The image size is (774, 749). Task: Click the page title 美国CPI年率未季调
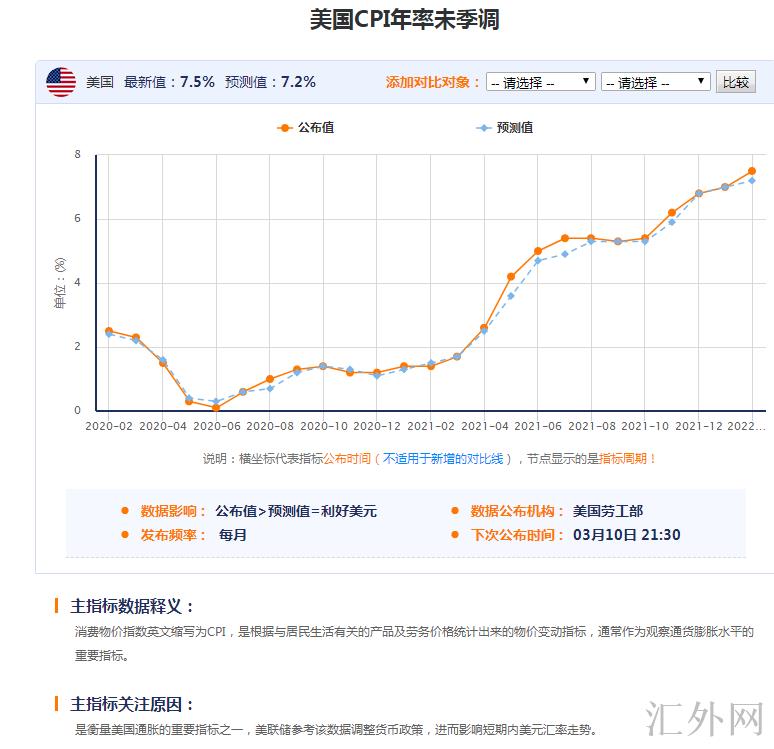point(404,20)
